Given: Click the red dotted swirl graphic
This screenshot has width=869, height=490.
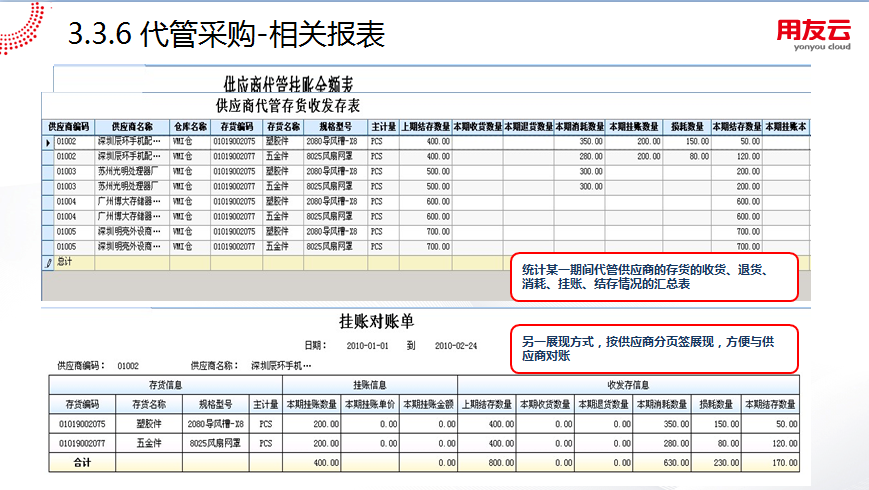Looking at the screenshot, I should (x=22, y=28).
